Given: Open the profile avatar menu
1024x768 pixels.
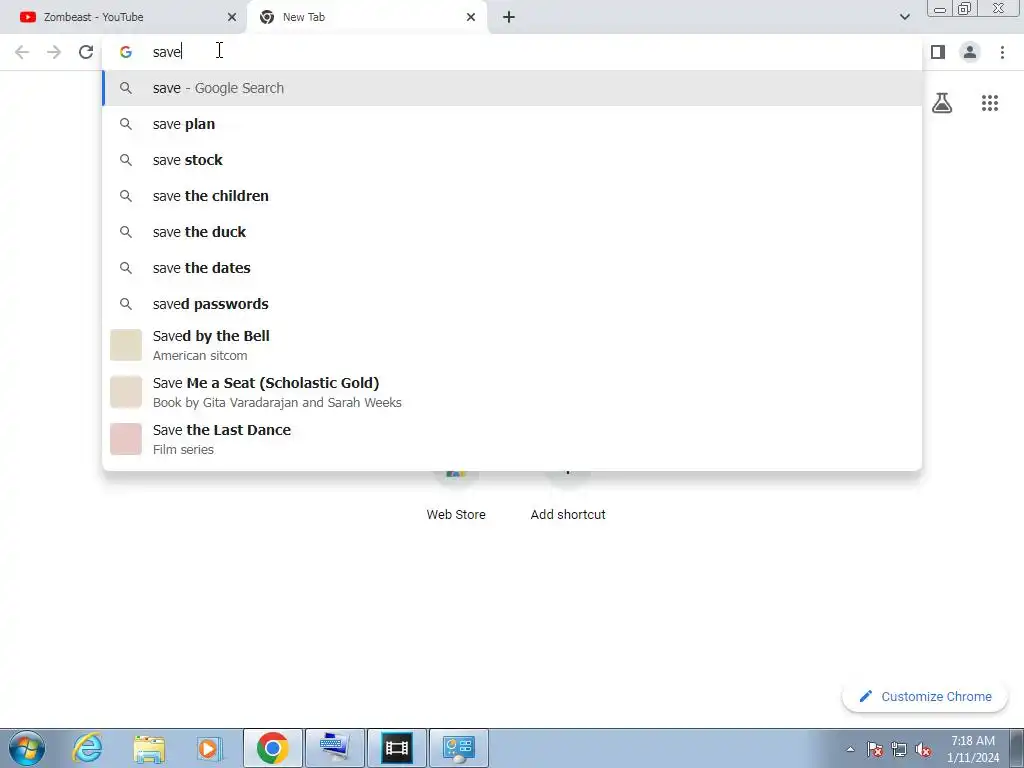Looking at the screenshot, I should 970,52.
